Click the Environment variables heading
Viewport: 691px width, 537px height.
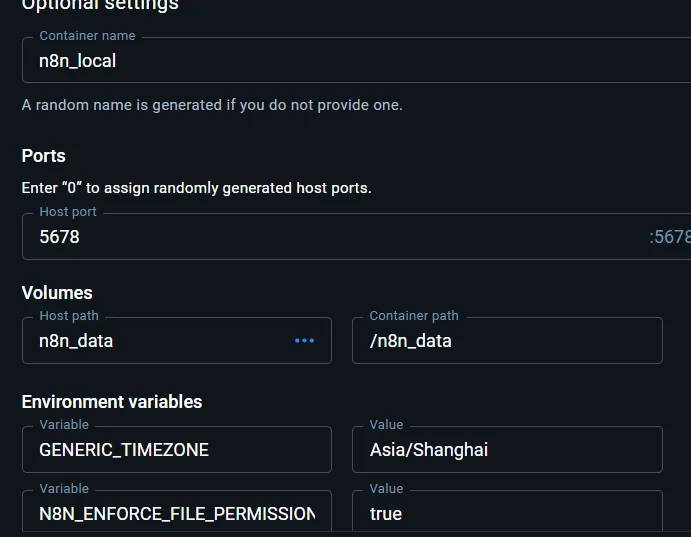pos(112,402)
